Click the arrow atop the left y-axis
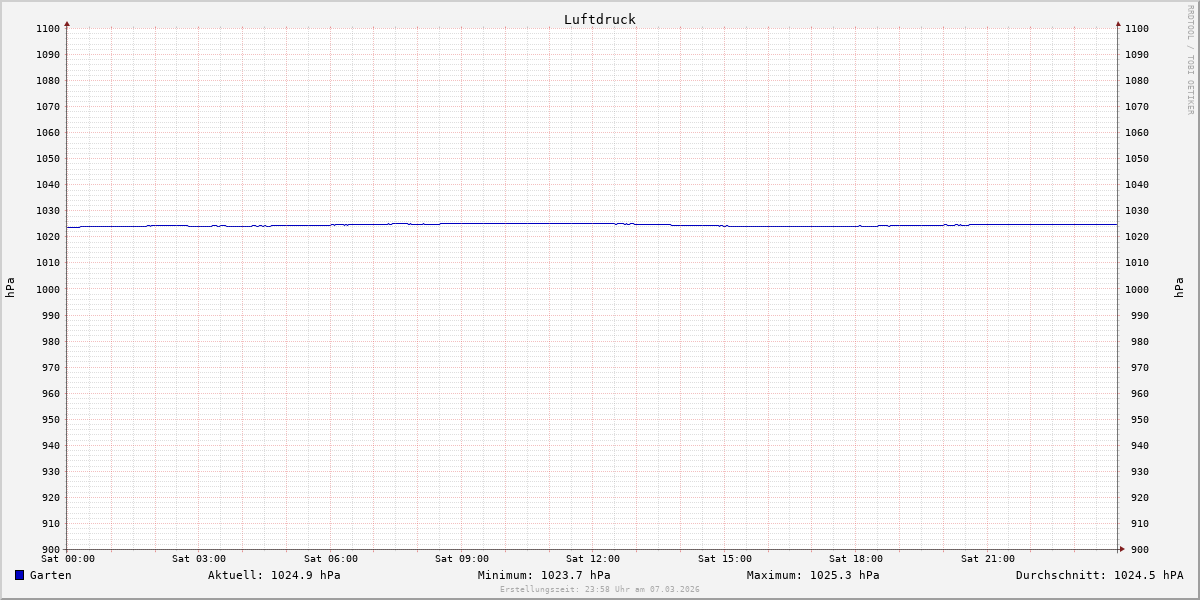 67,23
